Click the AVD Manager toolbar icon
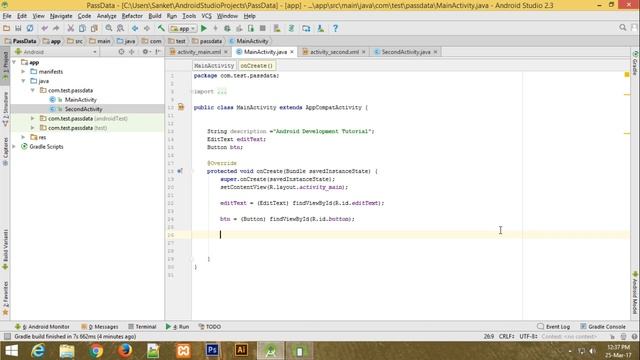The height and width of the screenshot is (360, 640). point(277,28)
